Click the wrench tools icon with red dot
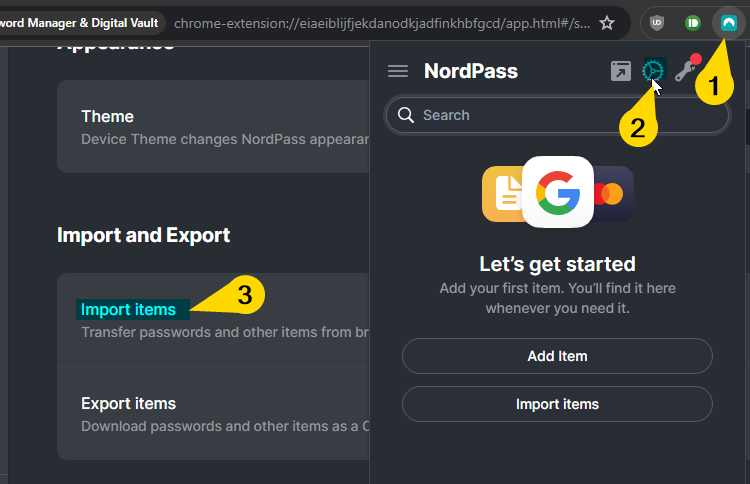The height and width of the screenshot is (484, 750). click(687, 69)
